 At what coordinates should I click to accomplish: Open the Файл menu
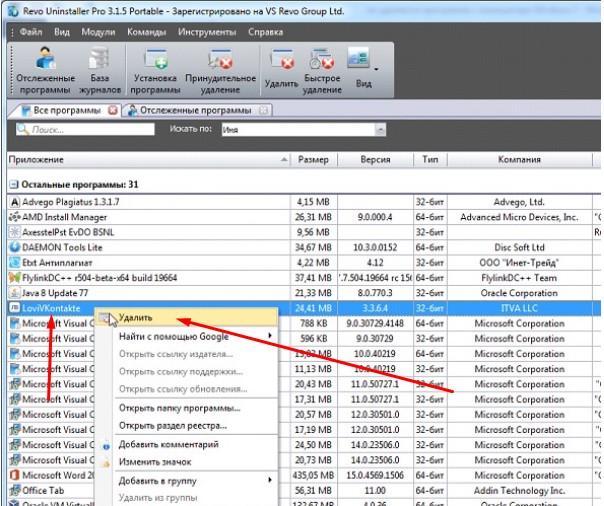coord(31,32)
